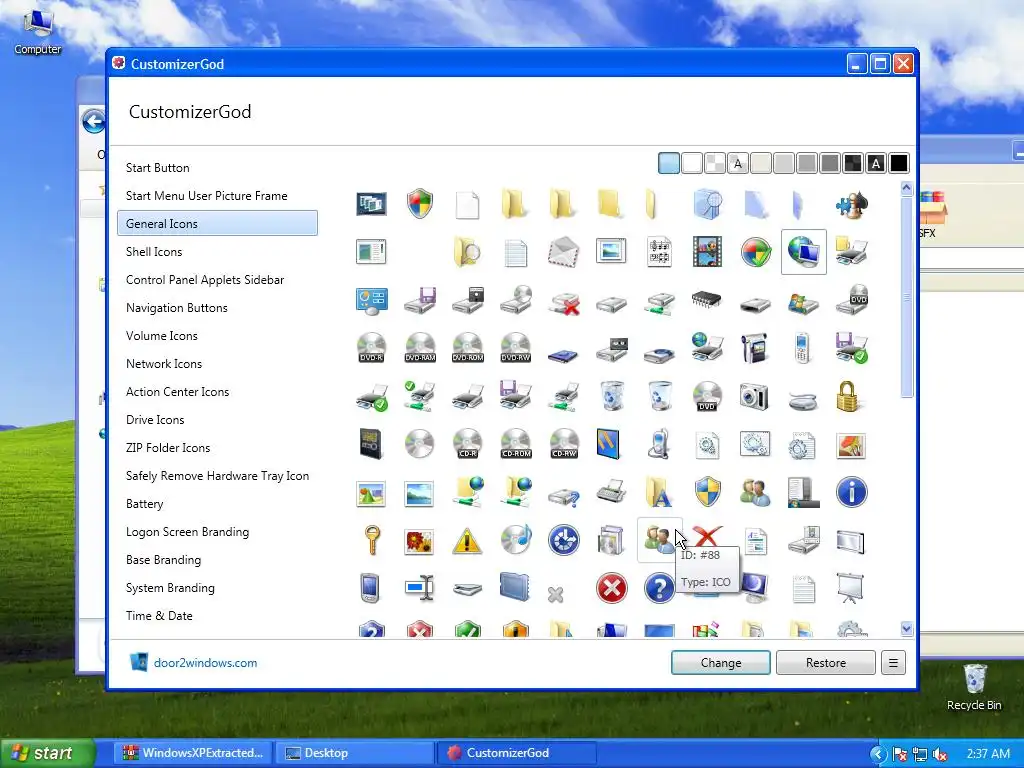Image resolution: width=1024 pixels, height=768 pixels.
Task: Click the icon list scroll down arrow
Action: pyautogui.click(x=906, y=628)
